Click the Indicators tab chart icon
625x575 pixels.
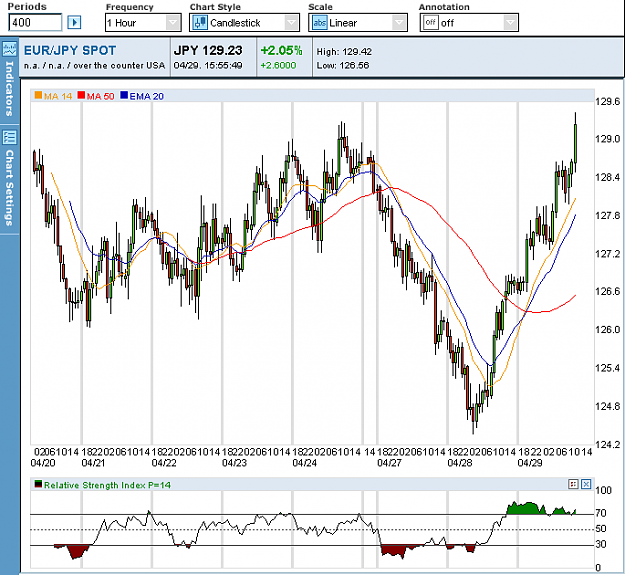click(9, 49)
